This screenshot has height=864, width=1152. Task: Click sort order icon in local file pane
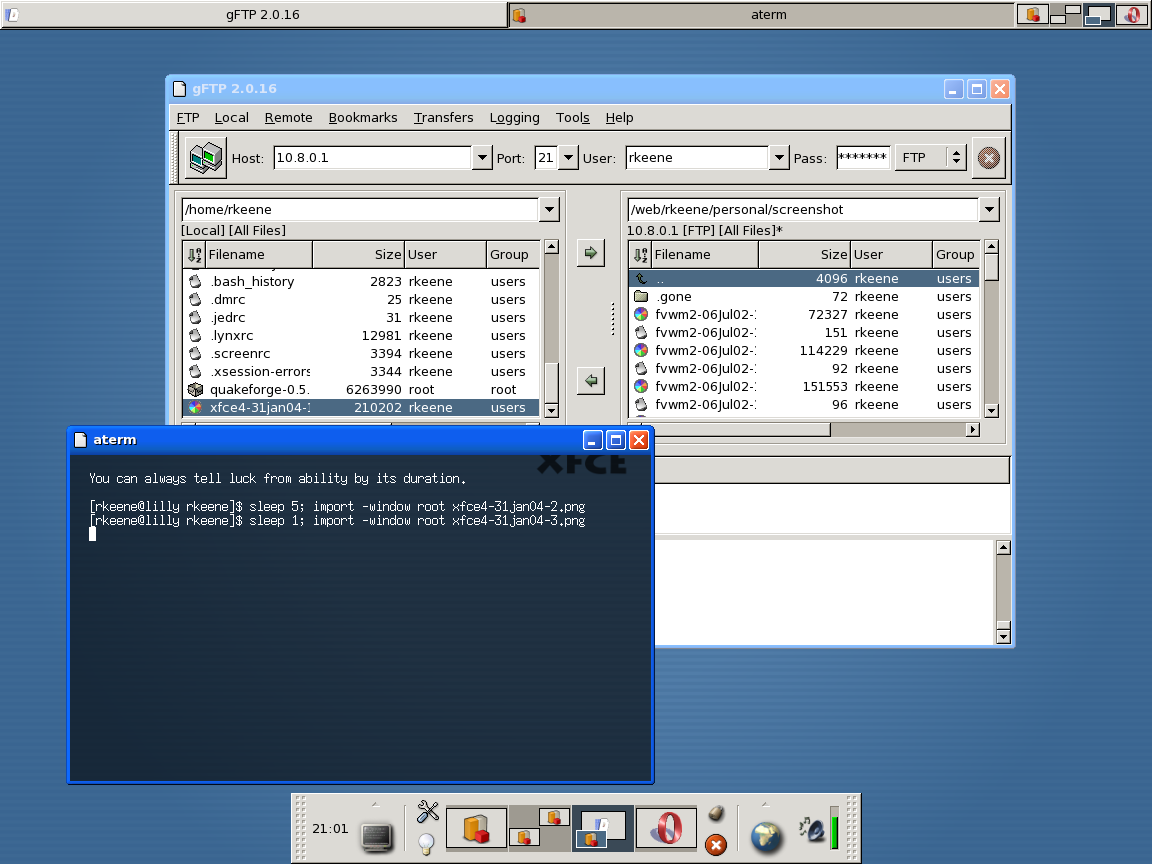[194, 255]
